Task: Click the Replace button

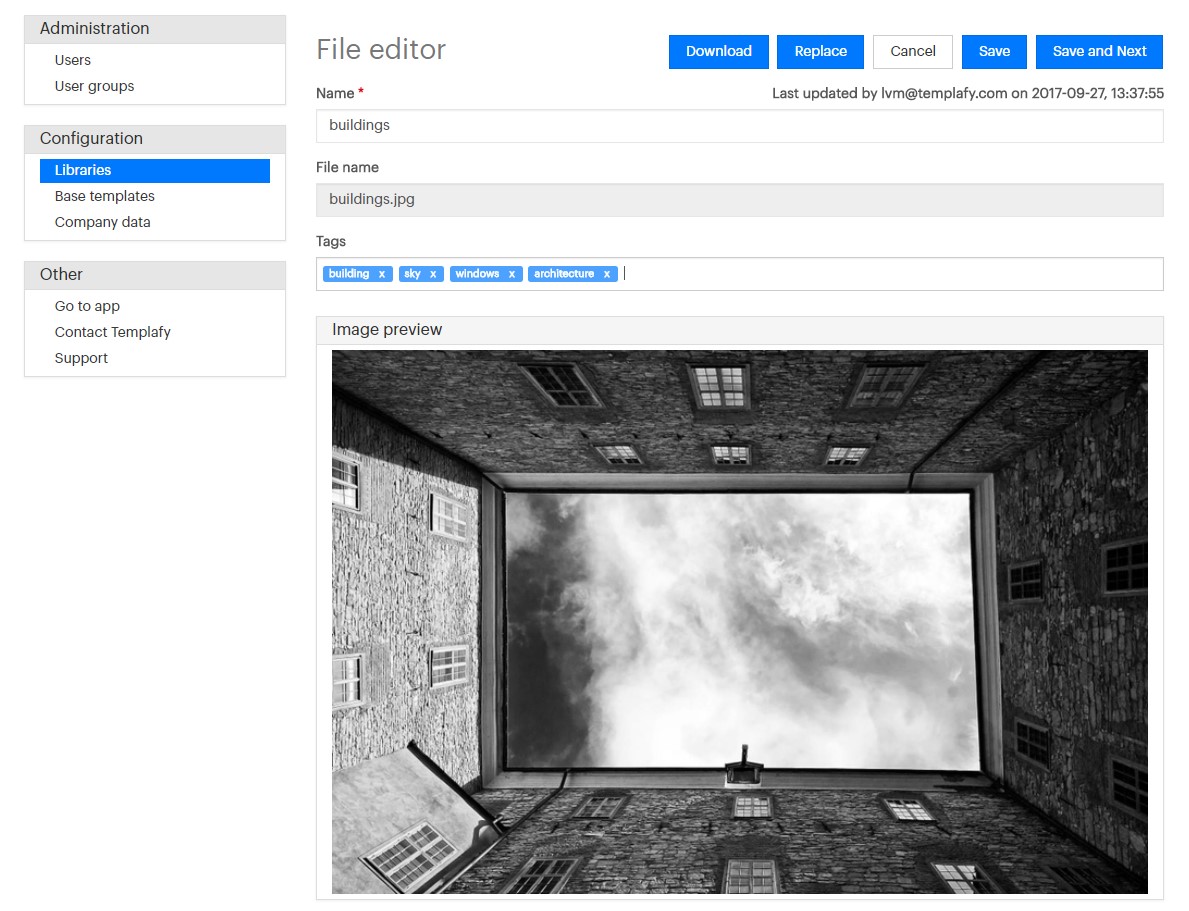Action: point(820,52)
